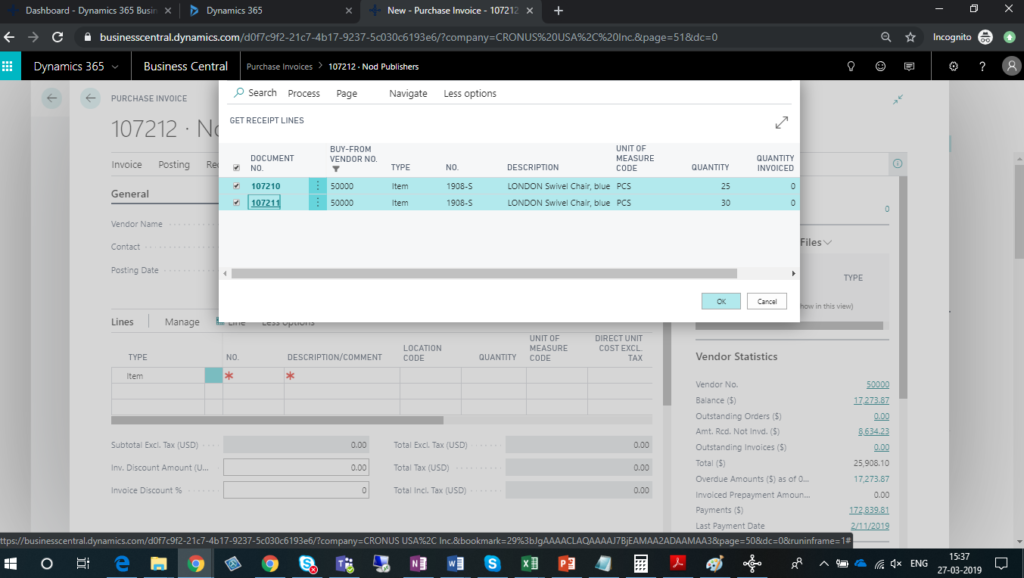1024x578 pixels.
Task: Click the lightbulb icon in header
Action: click(x=851, y=67)
